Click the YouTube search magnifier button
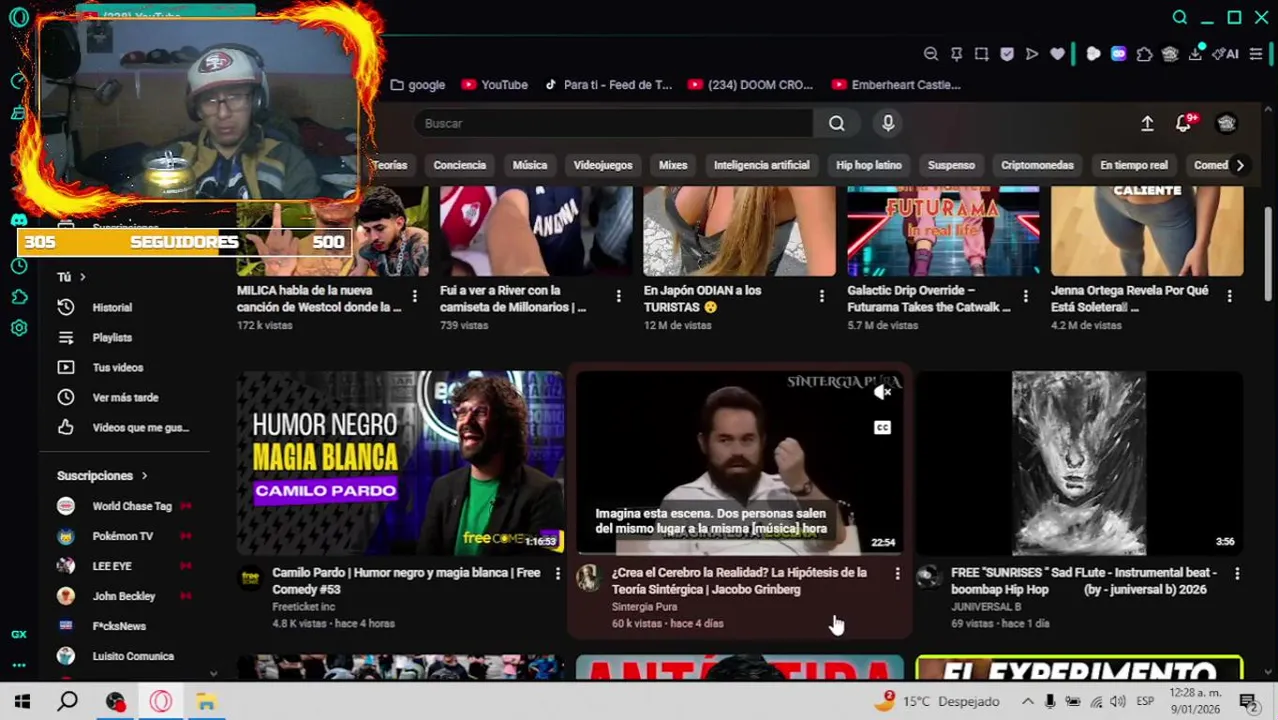Image resolution: width=1278 pixels, height=720 pixels. 837,123
